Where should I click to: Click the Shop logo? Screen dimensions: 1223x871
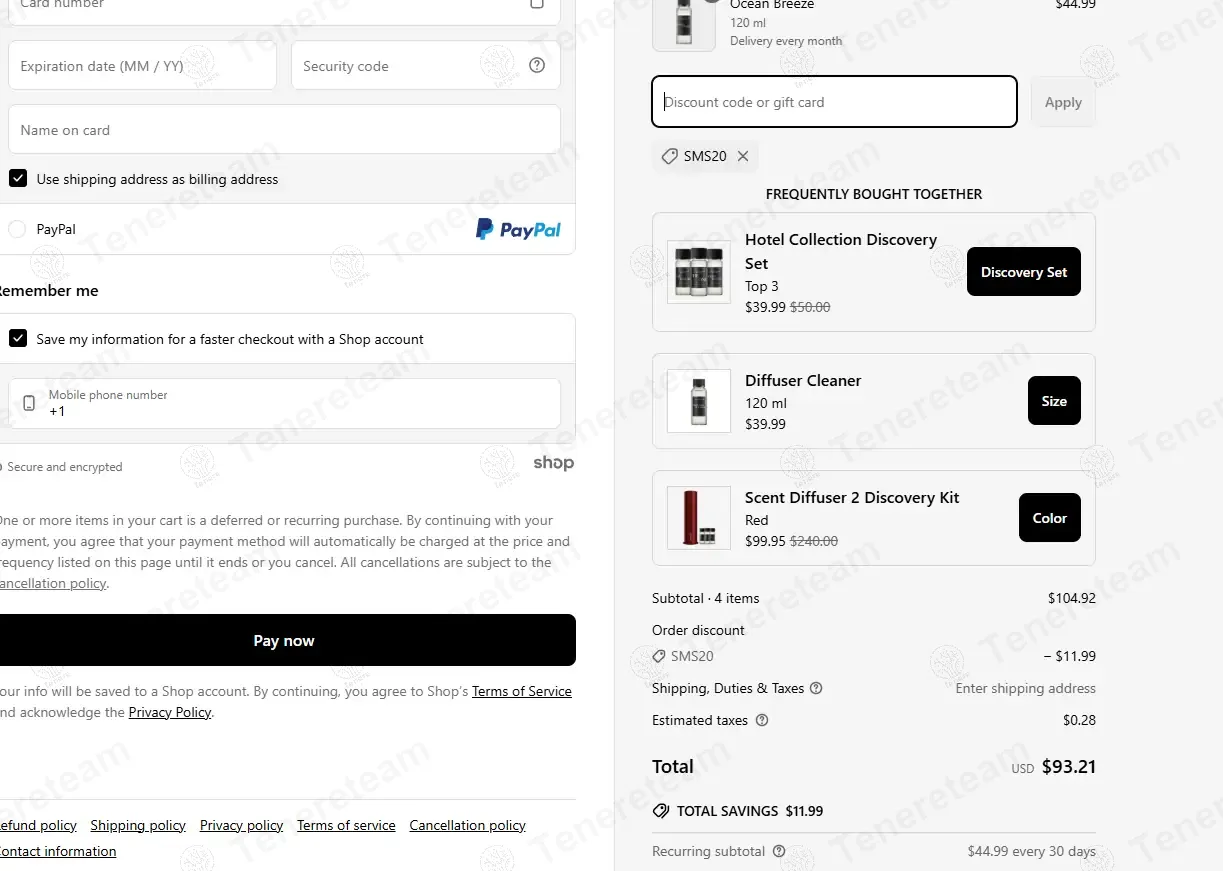coord(553,463)
